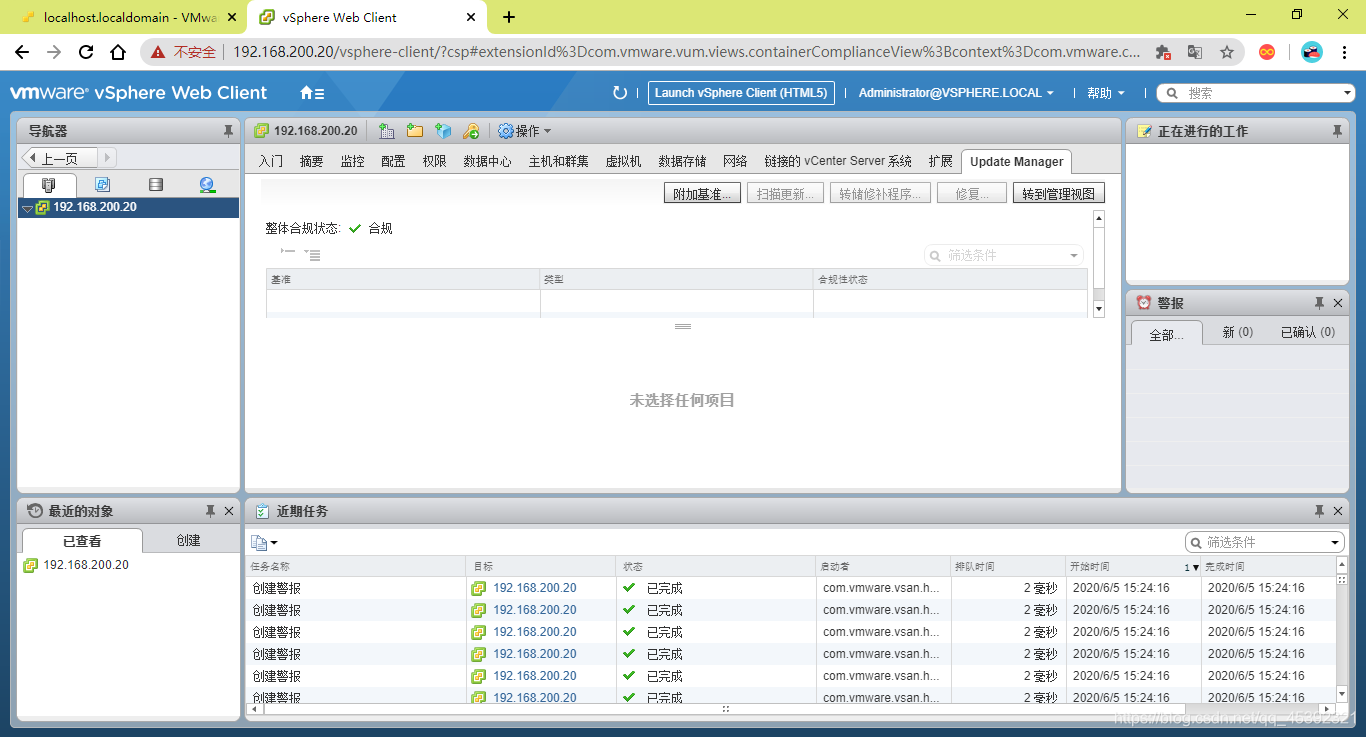Sort tasks by 开始时间 column header
The height and width of the screenshot is (737, 1366).
pyautogui.click(x=1133, y=567)
